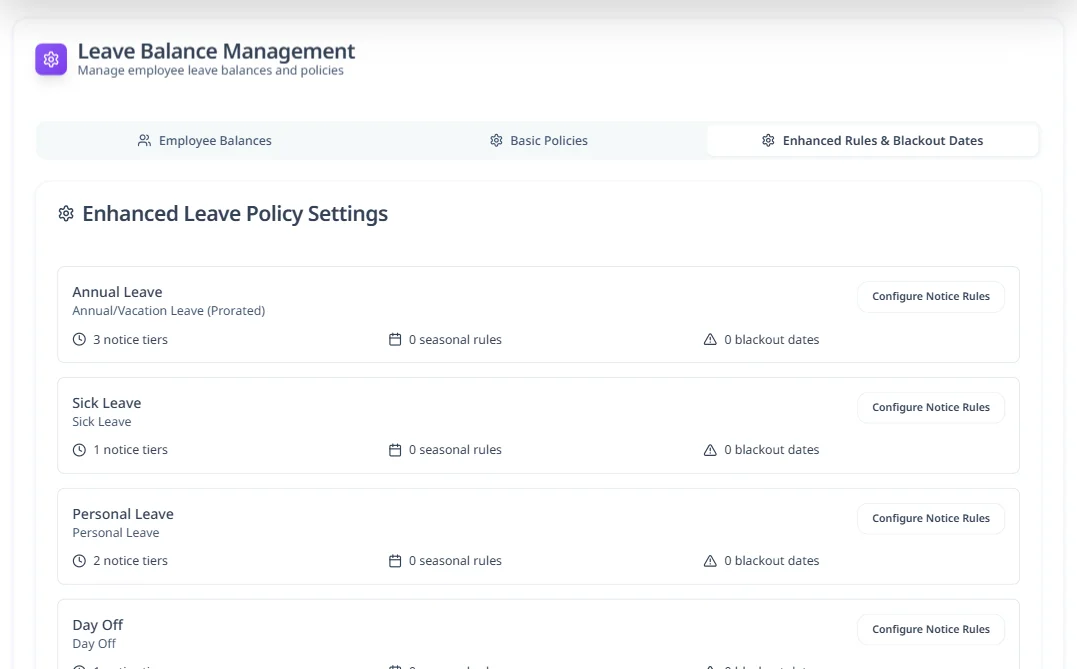Click '2 notice tiers' text
The image size is (1077, 669).
tap(131, 560)
